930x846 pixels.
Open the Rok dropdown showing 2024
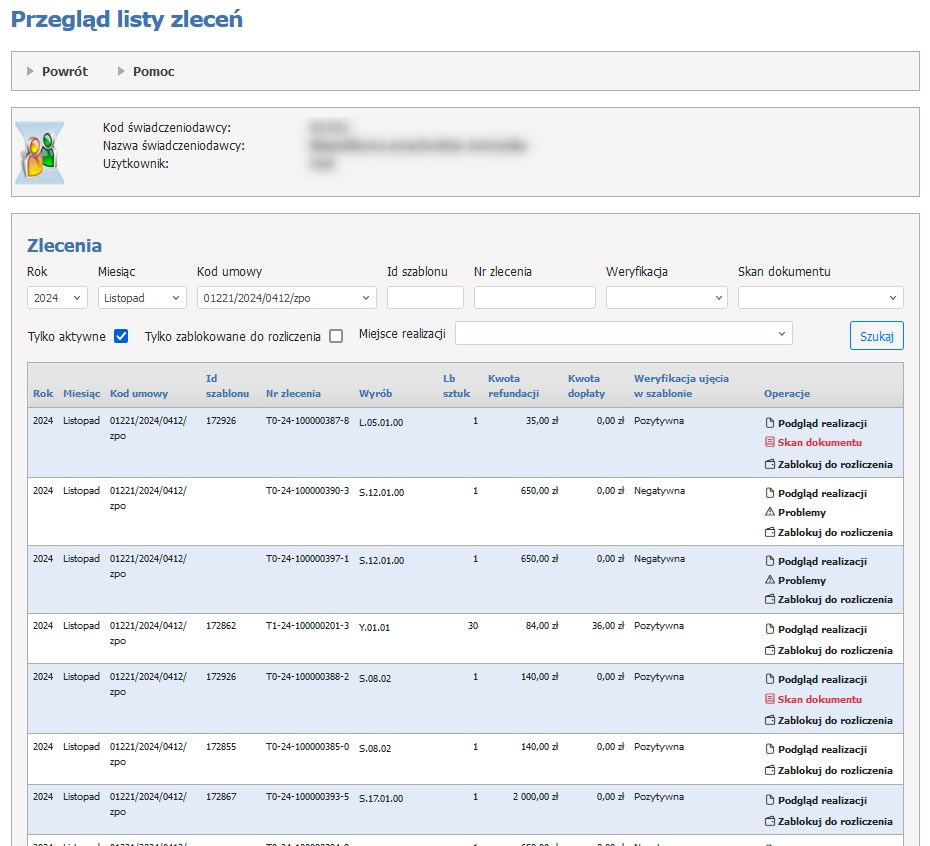coord(57,297)
